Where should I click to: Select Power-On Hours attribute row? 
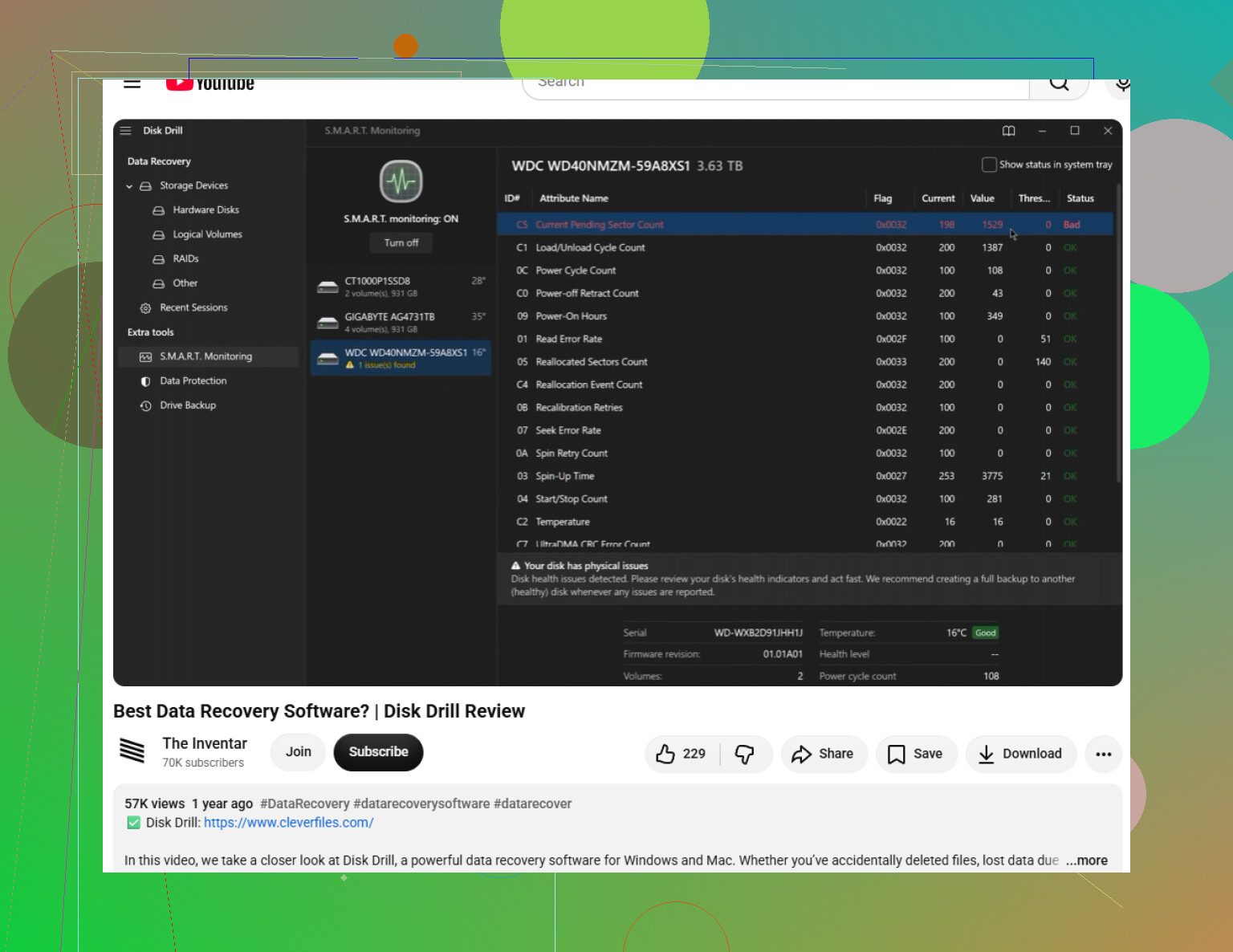pyautogui.click(x=805, y=316)
